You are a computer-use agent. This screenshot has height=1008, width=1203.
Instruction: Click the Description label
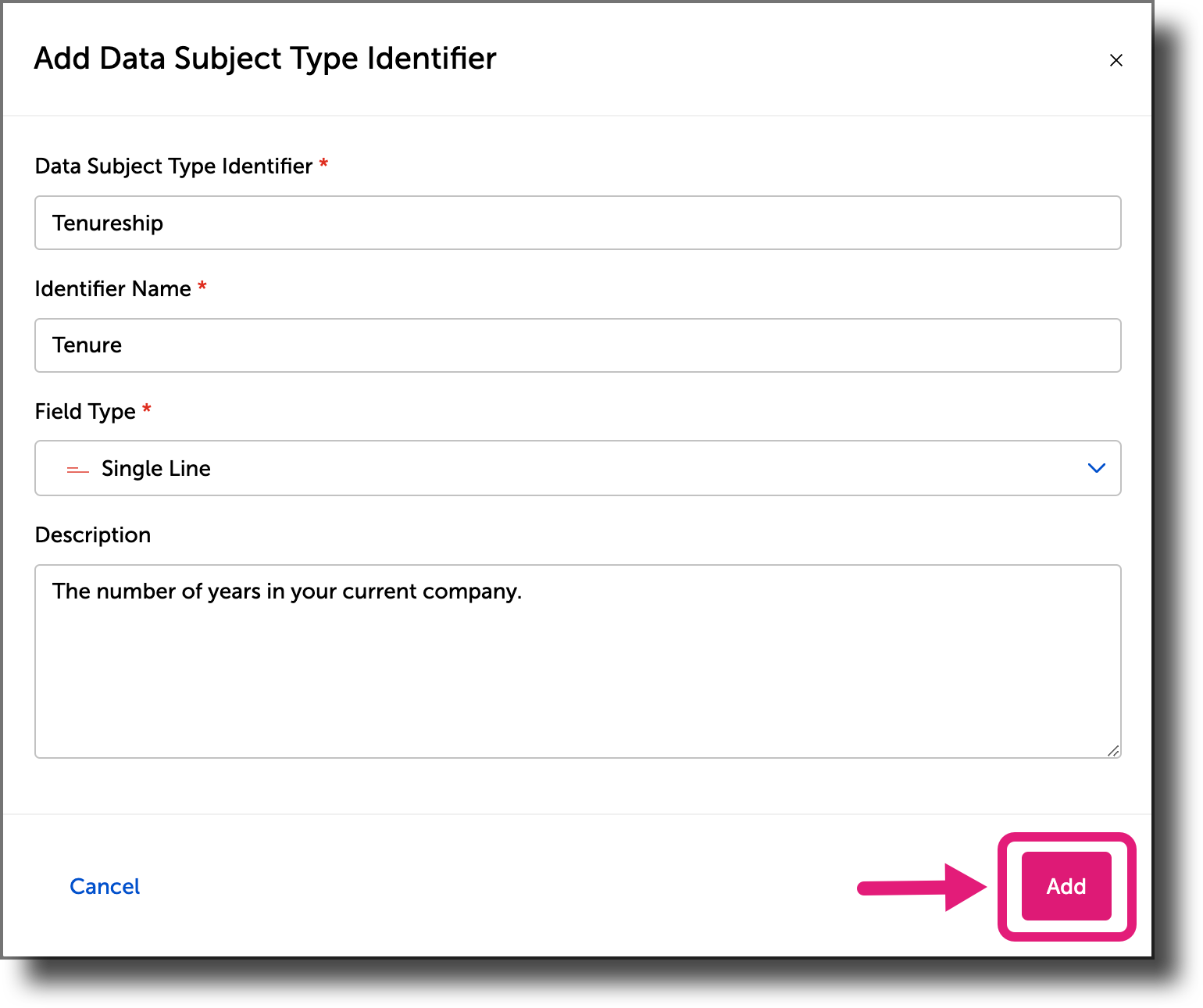coord(92,534)
